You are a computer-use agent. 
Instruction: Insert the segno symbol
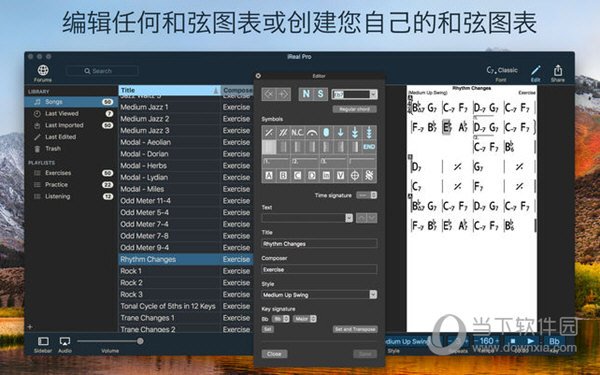(x=369, y=175)
